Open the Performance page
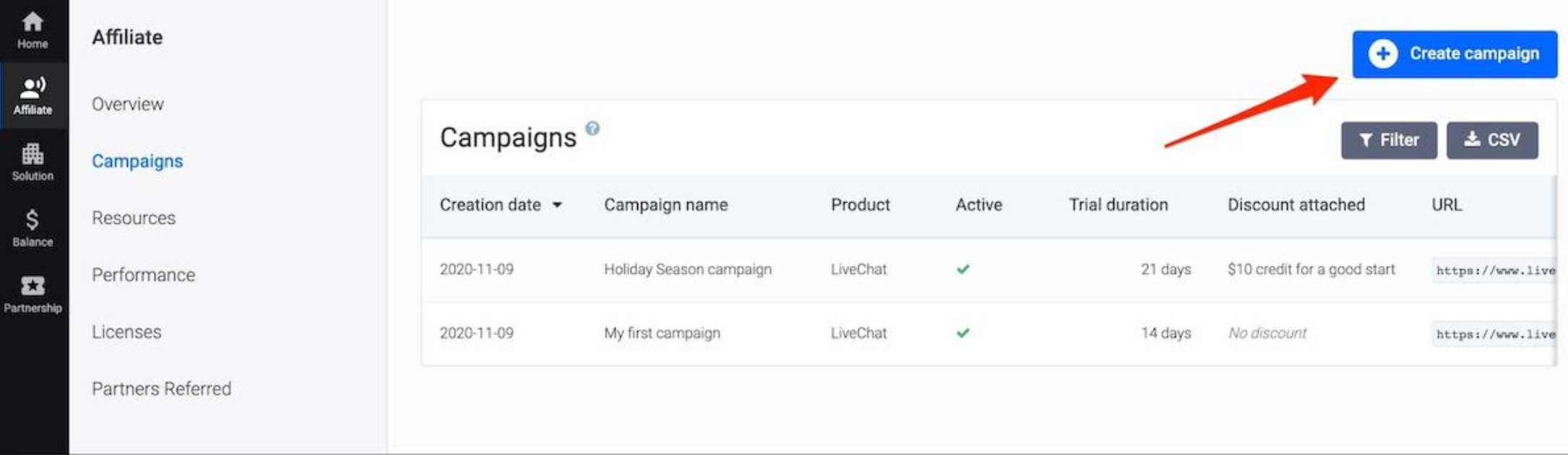Screen dimensions: 1568x455 click(x=143, y=274)
